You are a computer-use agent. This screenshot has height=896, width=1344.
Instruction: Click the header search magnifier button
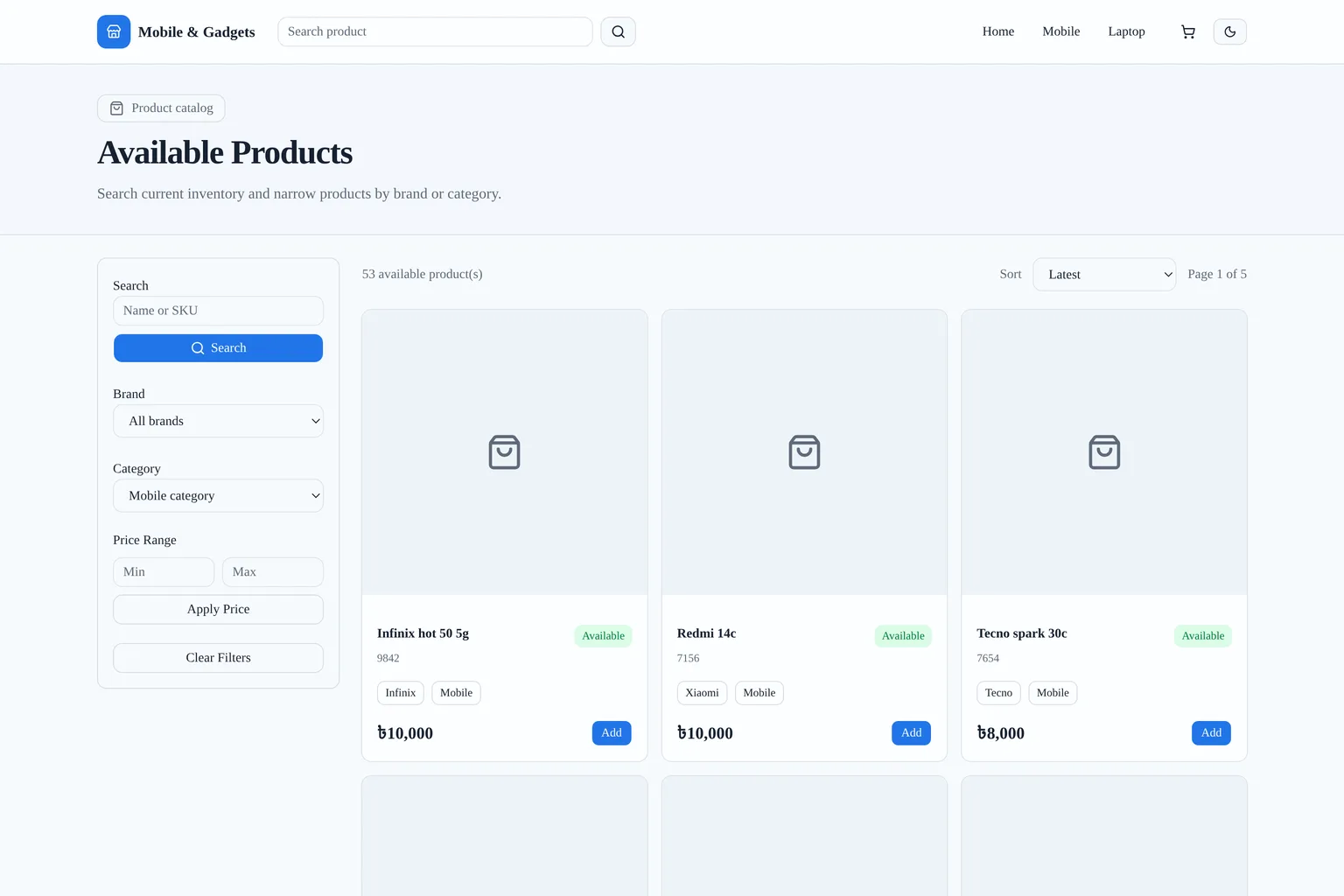(618, 31)
